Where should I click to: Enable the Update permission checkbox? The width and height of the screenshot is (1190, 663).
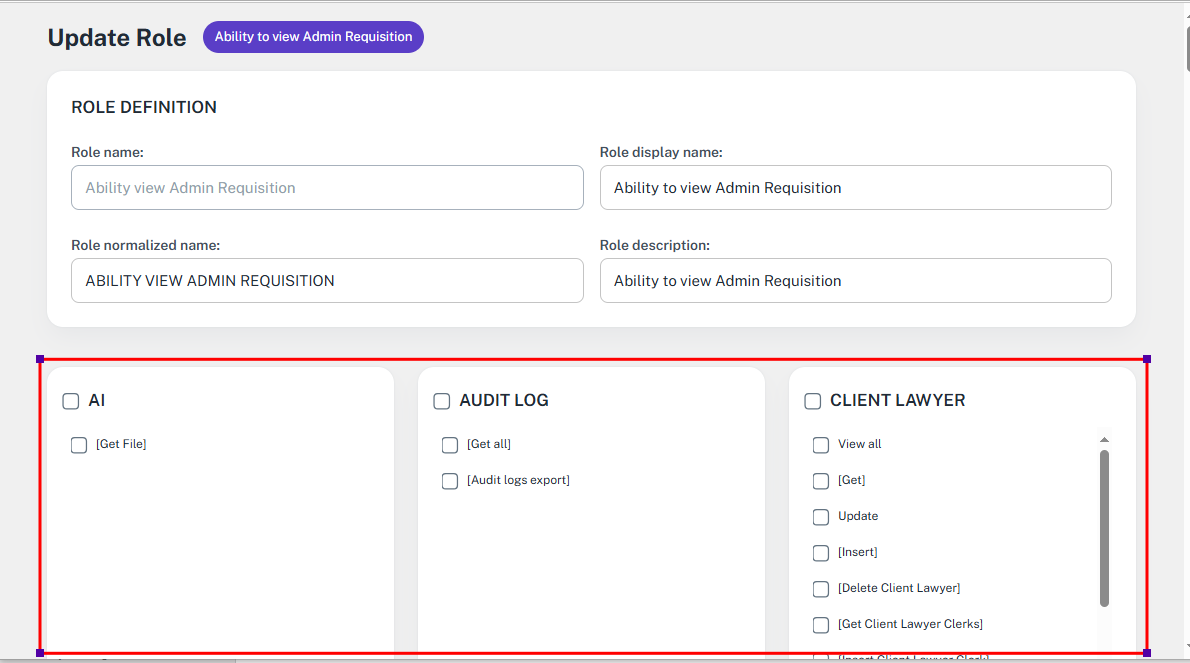(821, 517)
